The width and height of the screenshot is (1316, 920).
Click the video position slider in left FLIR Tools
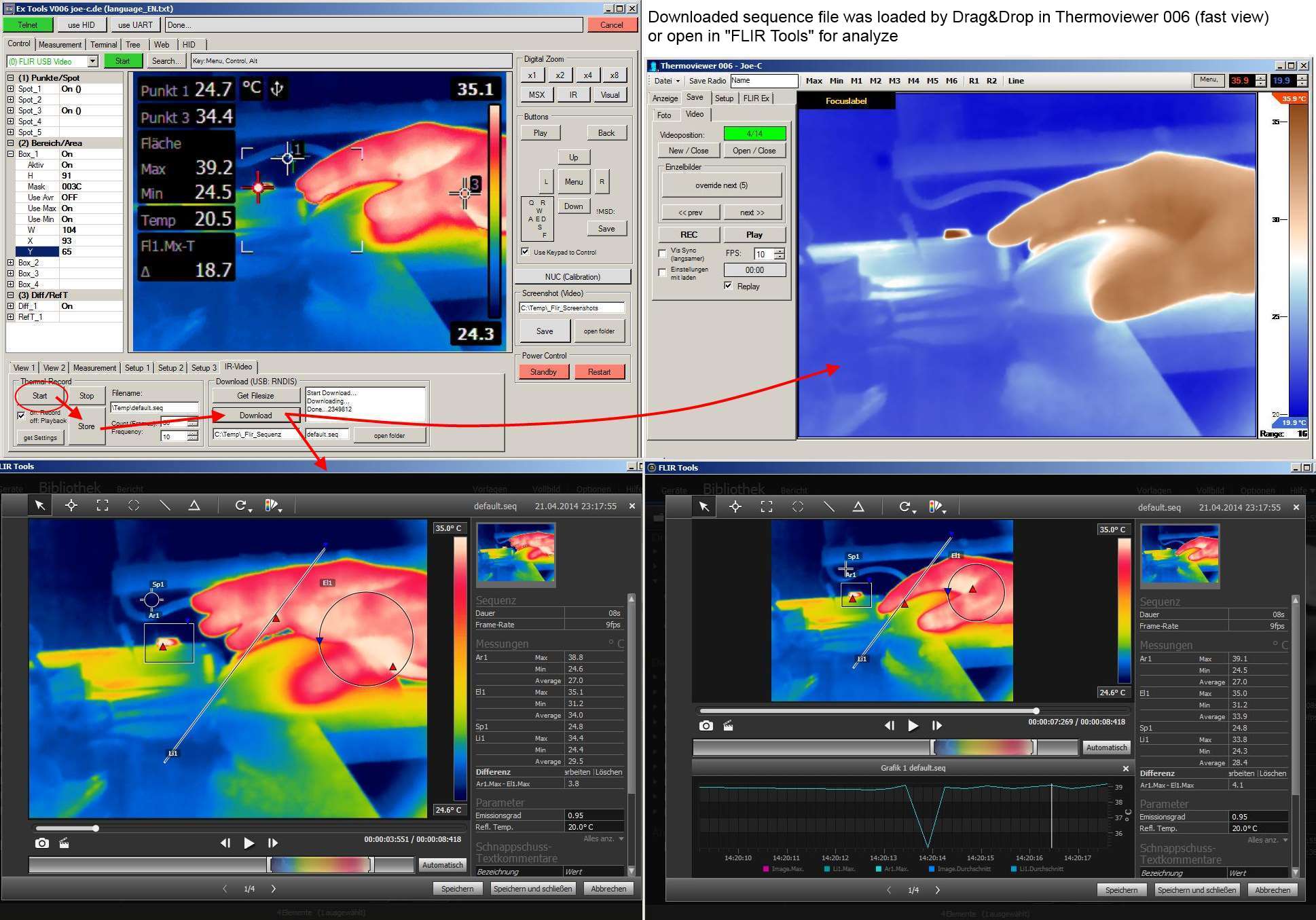click(x=96, y=828)
